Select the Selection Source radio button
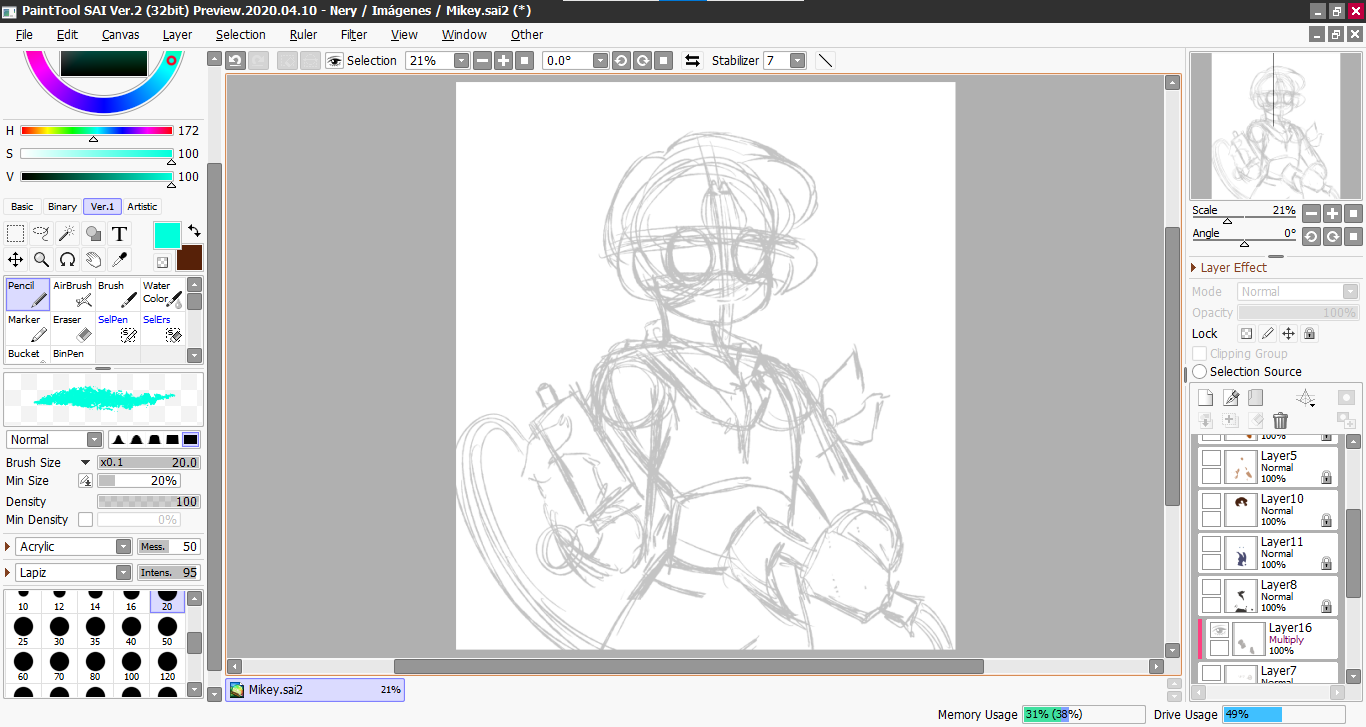This screenshot has height=727, width=1366. pos(1200,372)
